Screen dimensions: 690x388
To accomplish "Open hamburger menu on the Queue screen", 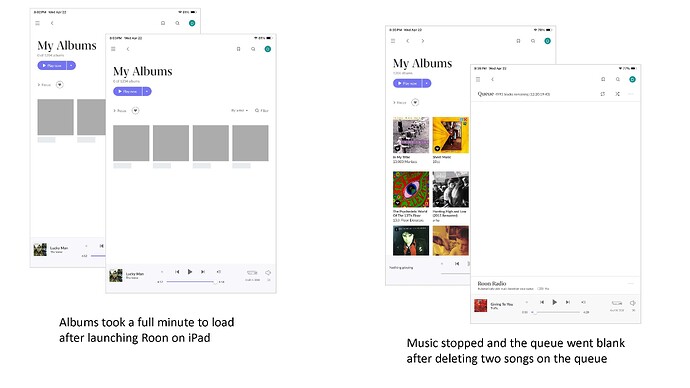I will tap(478, 79).
